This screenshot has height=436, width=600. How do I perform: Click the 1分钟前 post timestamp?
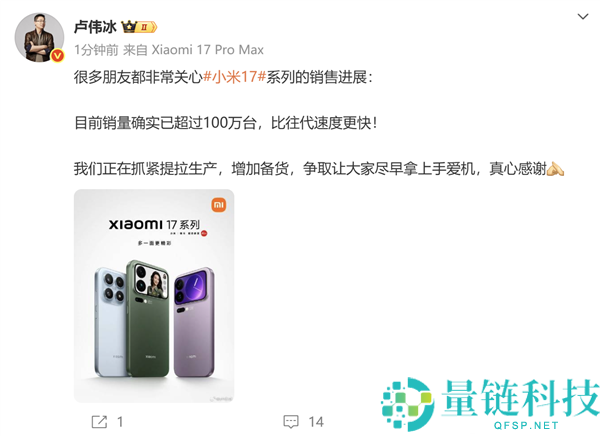96,50
